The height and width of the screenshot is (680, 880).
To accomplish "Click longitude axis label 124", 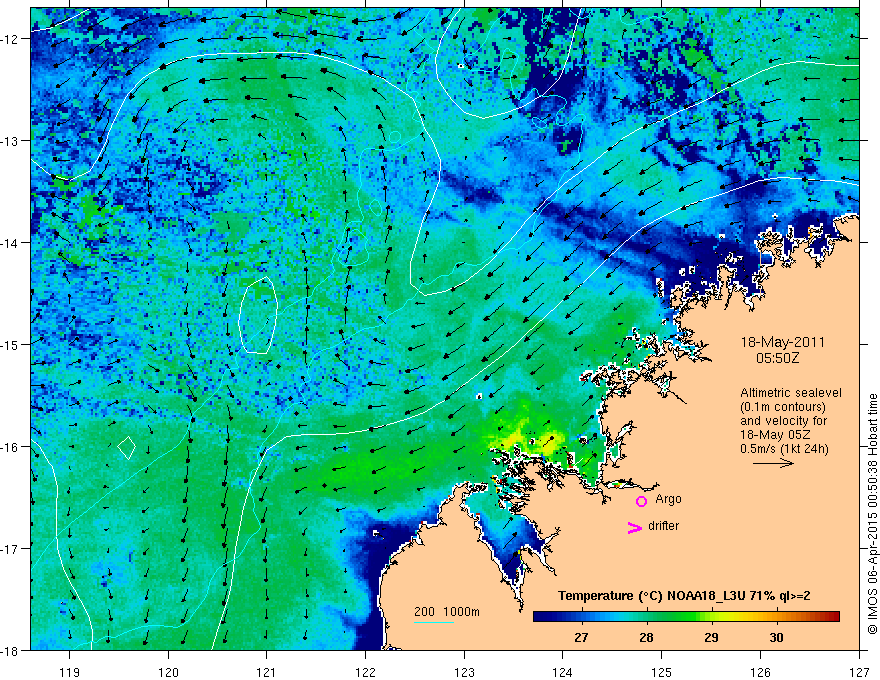I will pyautogui.click(x=563, y=672).
